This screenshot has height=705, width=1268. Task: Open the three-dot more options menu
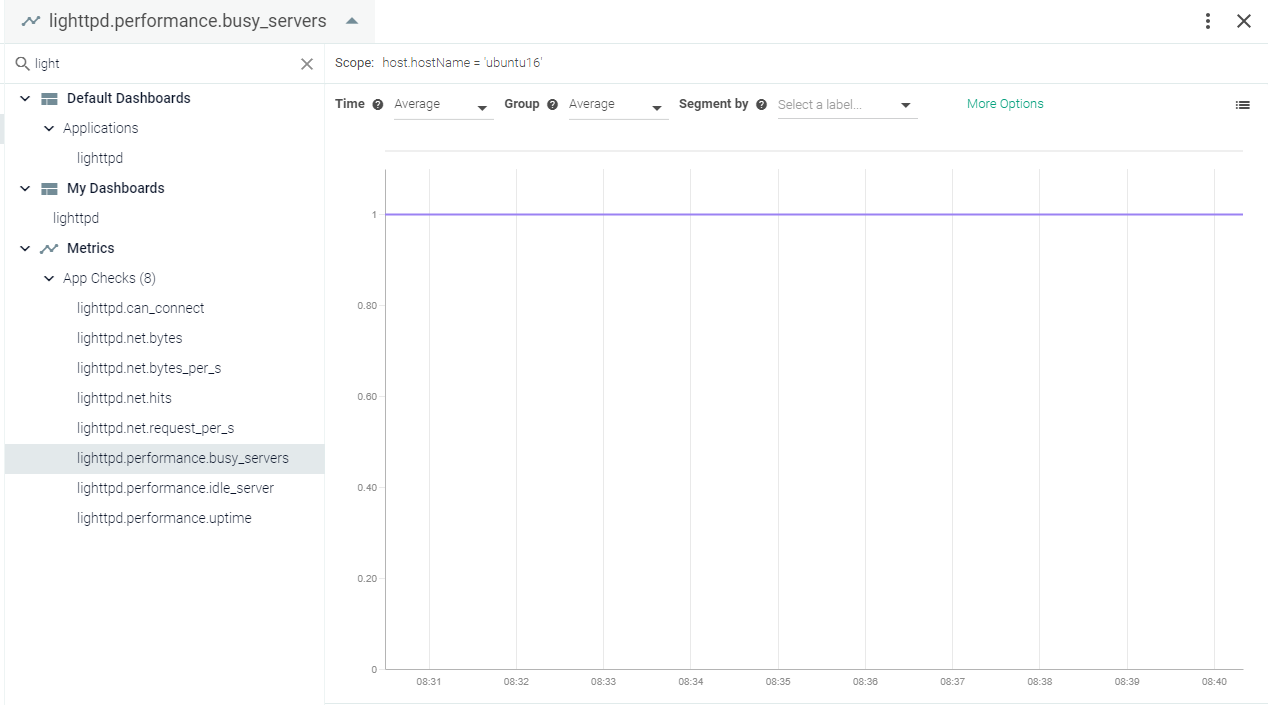[1208, 21]
